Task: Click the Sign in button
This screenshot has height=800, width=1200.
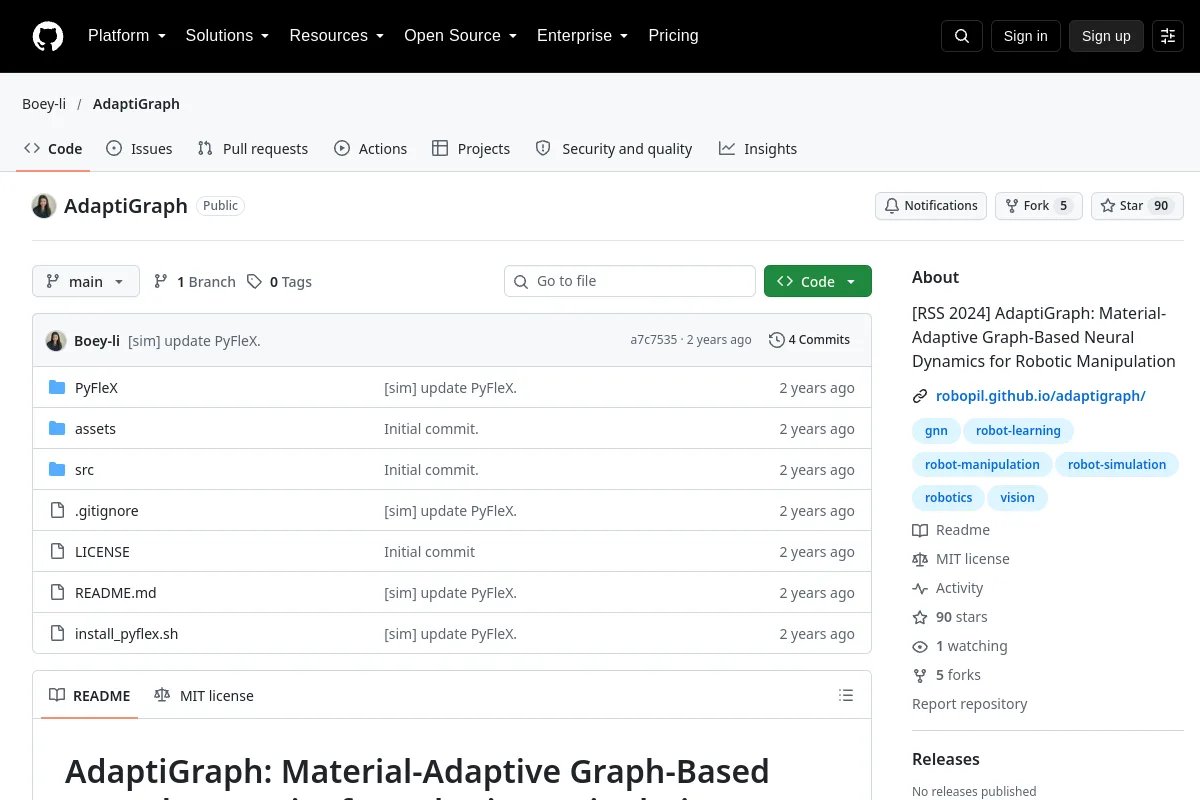Action: click(x=1025, y=36)
